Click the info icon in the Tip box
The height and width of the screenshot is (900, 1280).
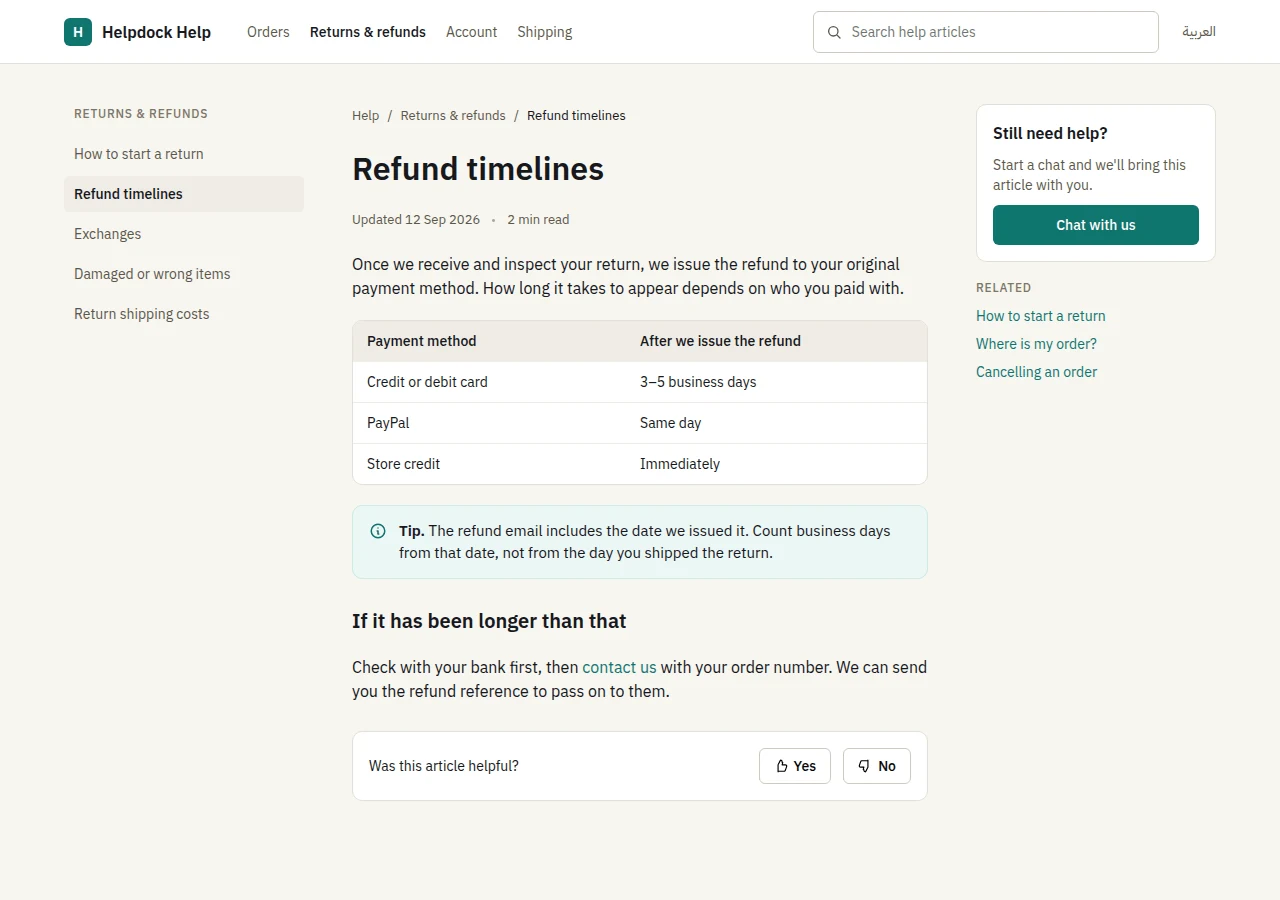coord(378,531)
